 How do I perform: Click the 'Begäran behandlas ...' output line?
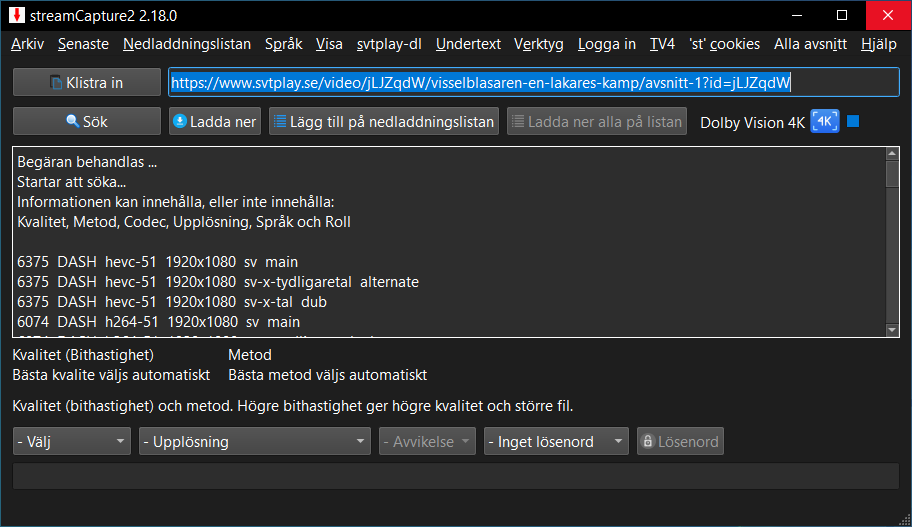(x=87, y=162)
